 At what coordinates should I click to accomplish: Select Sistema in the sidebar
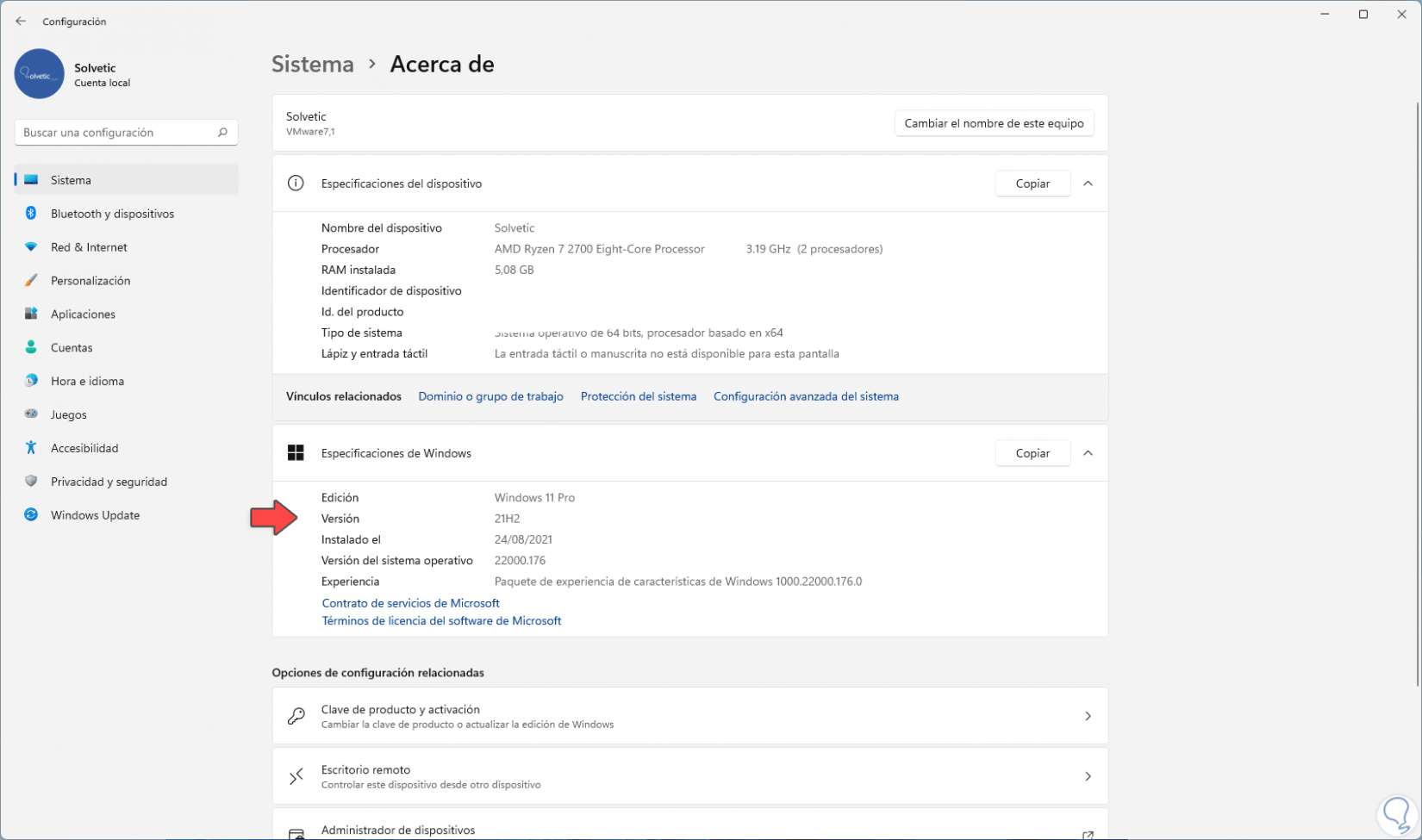[71, 180]
